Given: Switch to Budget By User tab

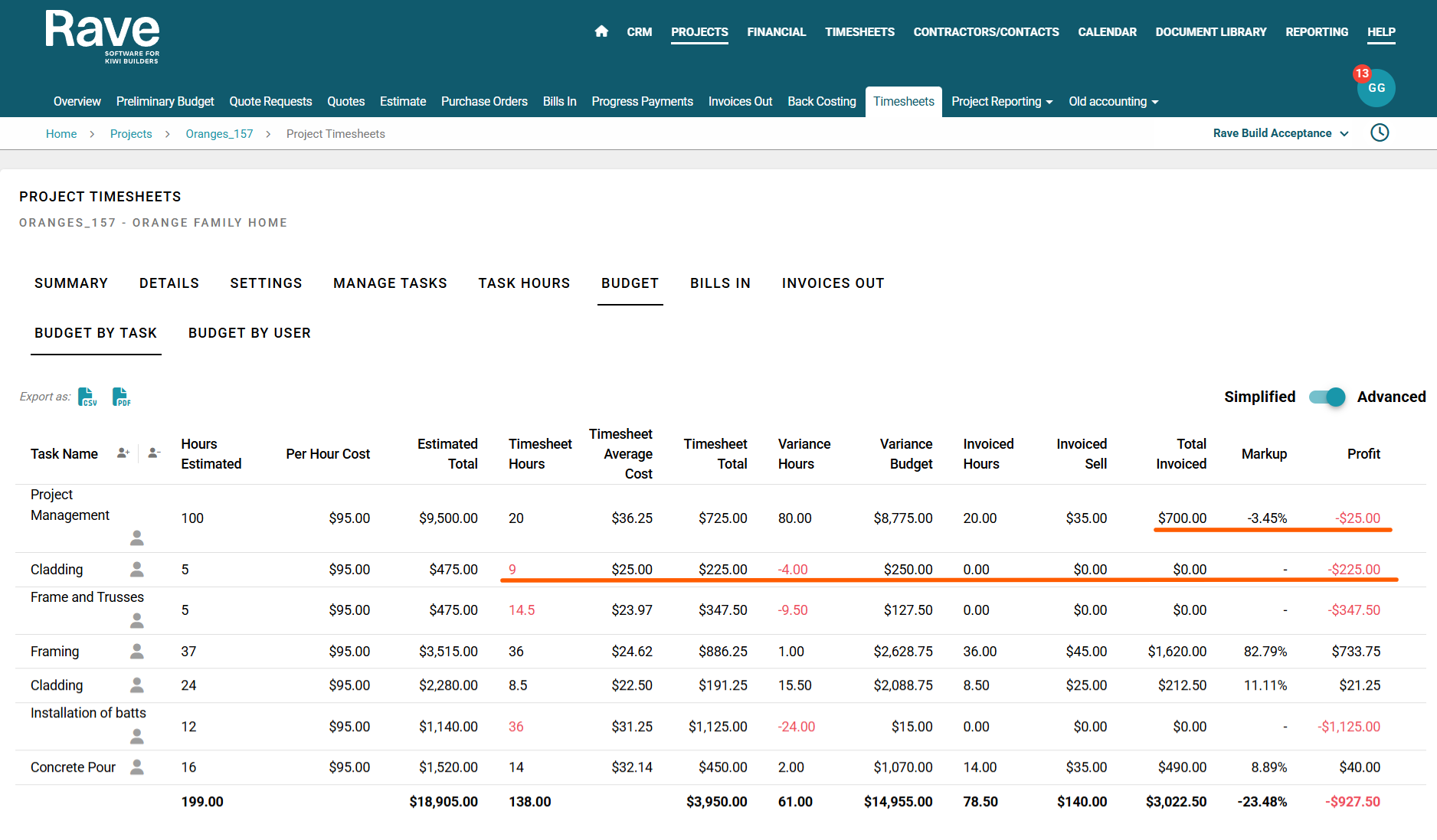Looking at the screenshot, I should [250, 333].
